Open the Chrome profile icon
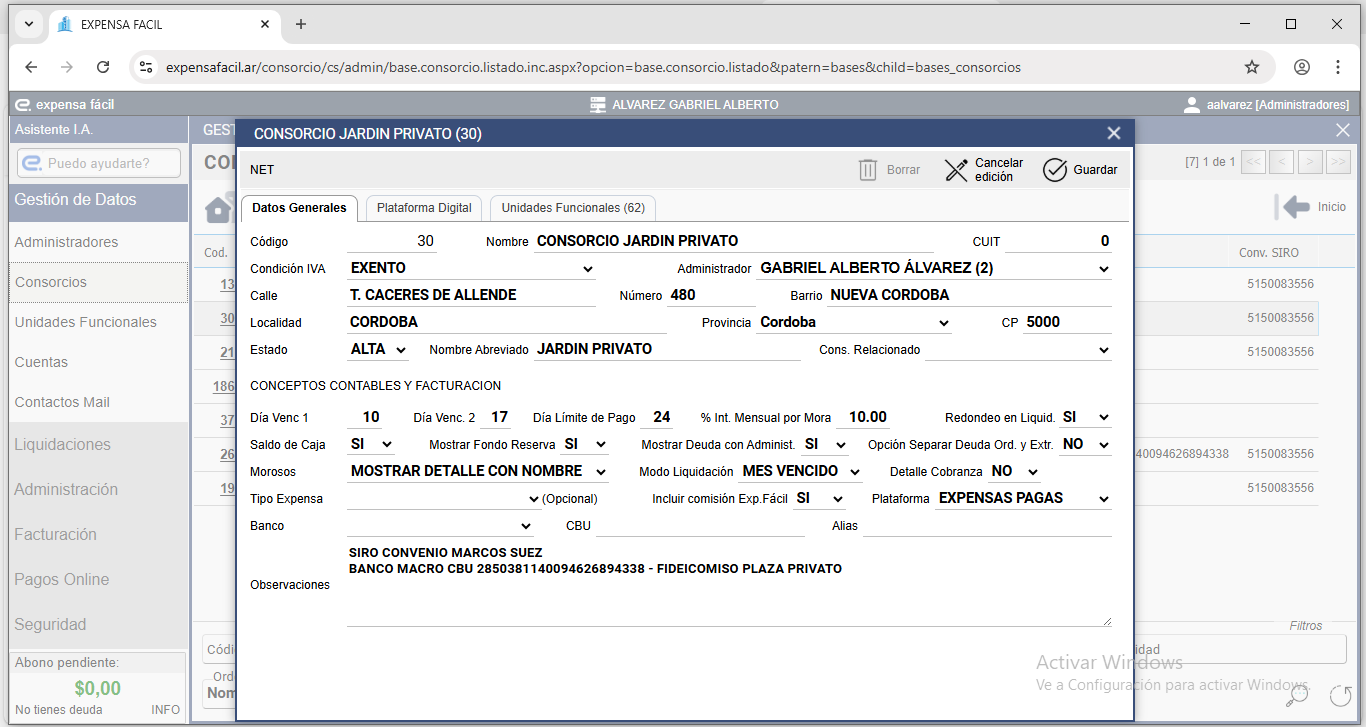1366x727 pixels. 1301,67
